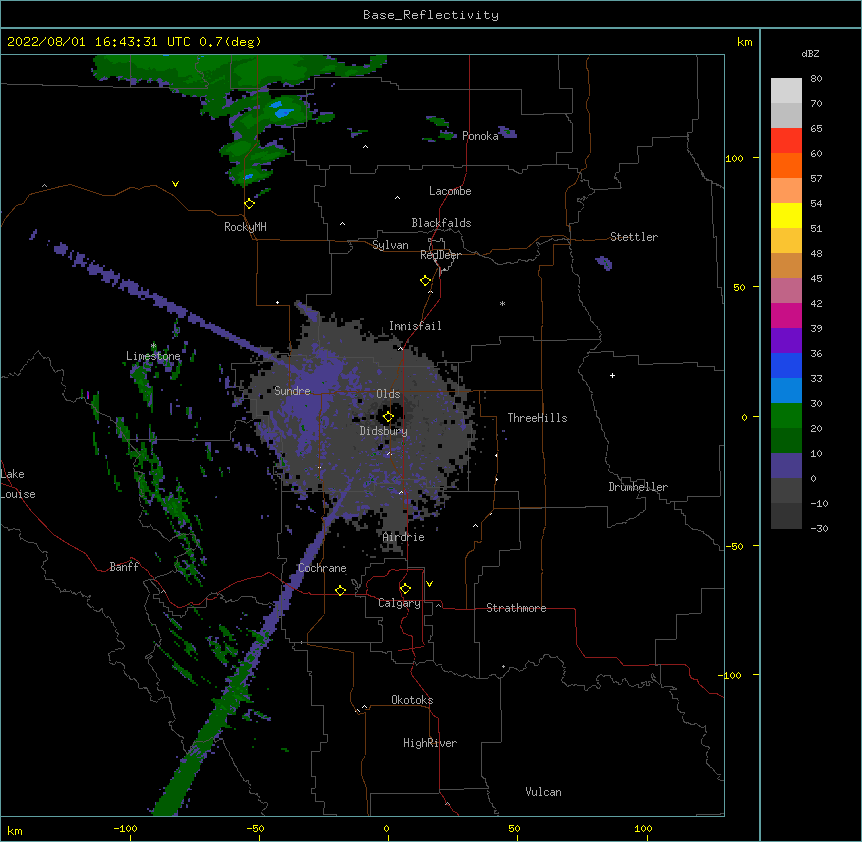This screenshot has width=862, height=842.
Task: Click the Sylvan label
Action: 390,245
